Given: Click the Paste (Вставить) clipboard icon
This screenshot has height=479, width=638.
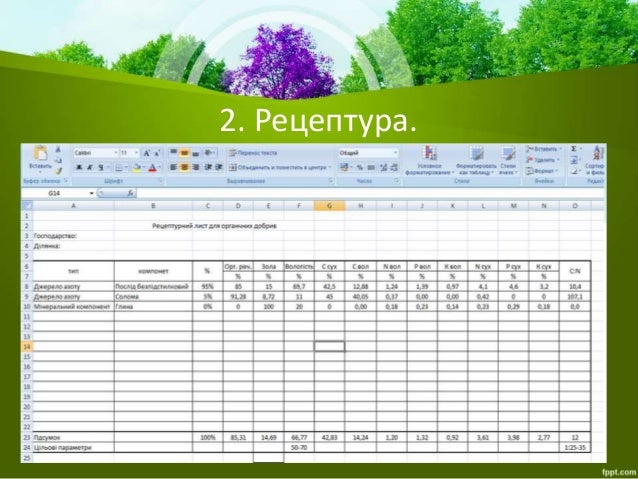Looking at the screenshot, I should [40, 153].
